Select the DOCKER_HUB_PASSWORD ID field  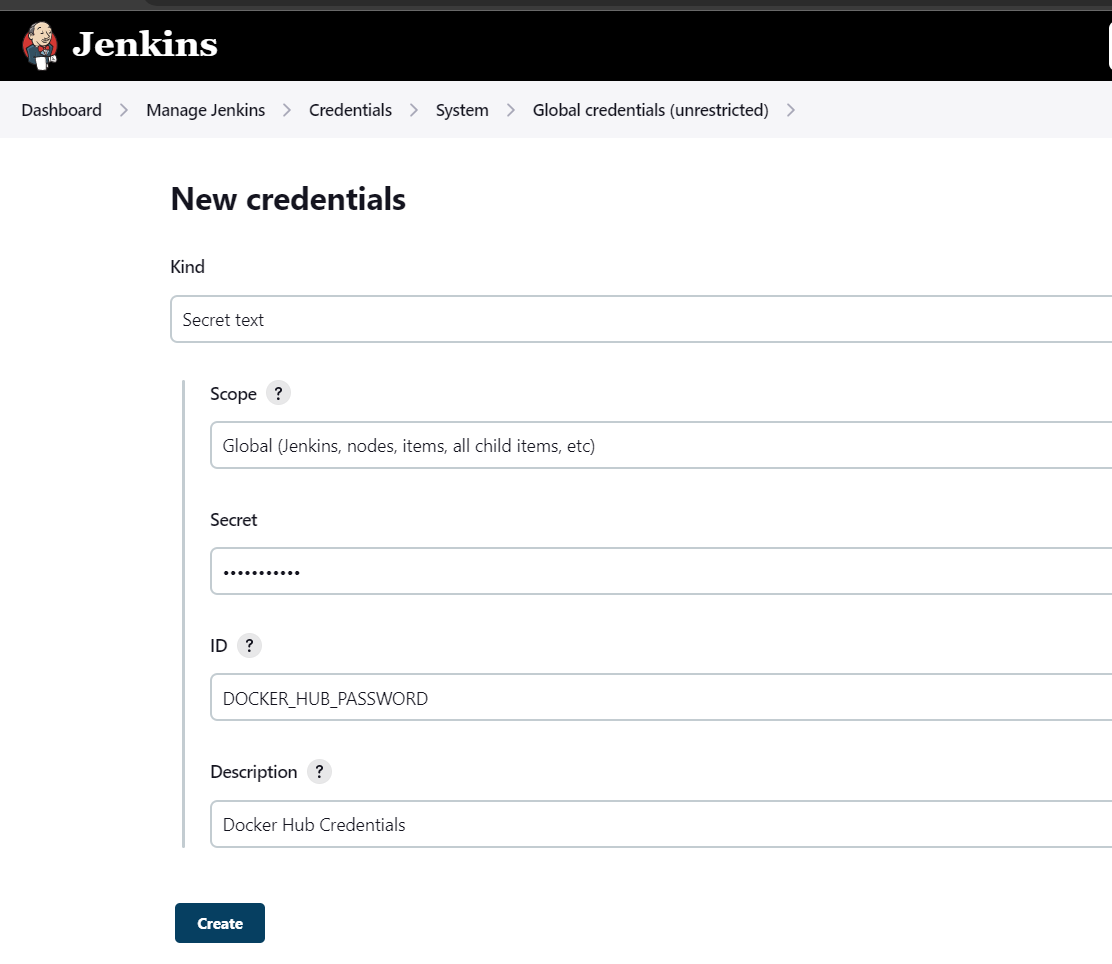click(660, 697)
